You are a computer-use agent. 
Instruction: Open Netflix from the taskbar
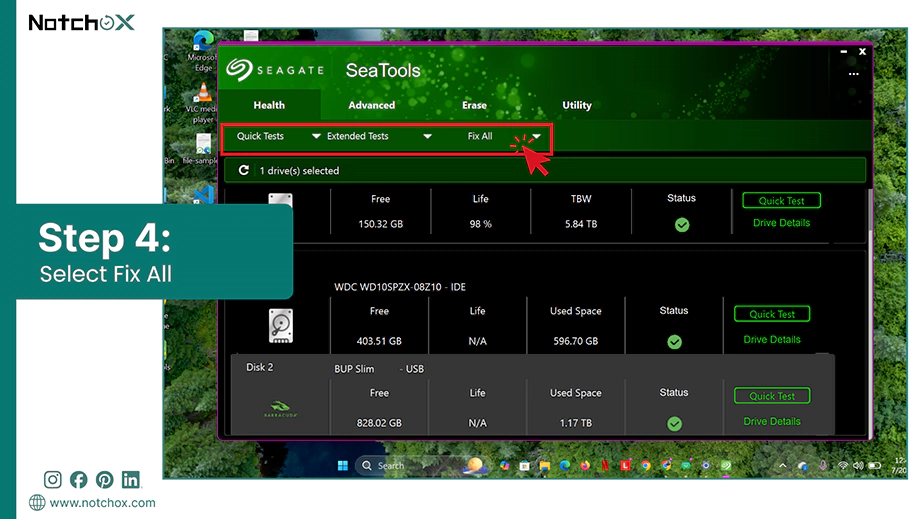[x=605, y=466]
